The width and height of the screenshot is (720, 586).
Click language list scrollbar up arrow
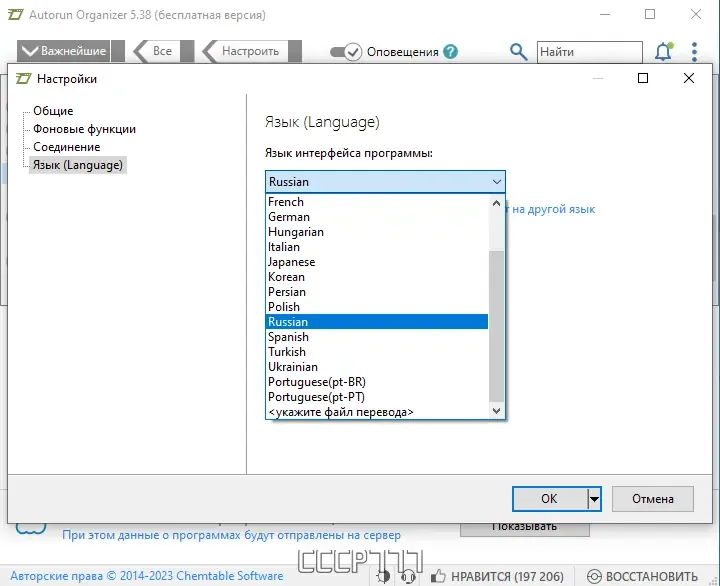(496, 203)
